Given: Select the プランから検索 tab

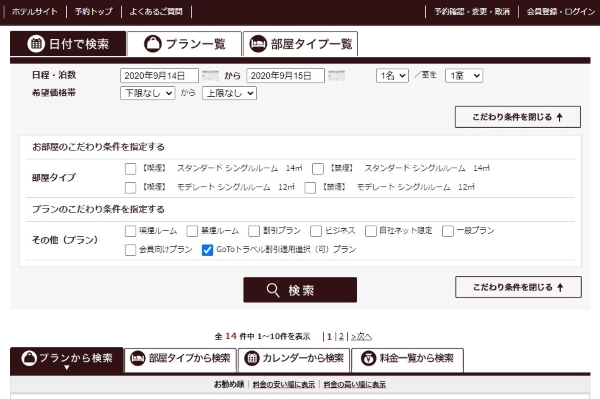Looking at the screenshot, I should 67,360.
